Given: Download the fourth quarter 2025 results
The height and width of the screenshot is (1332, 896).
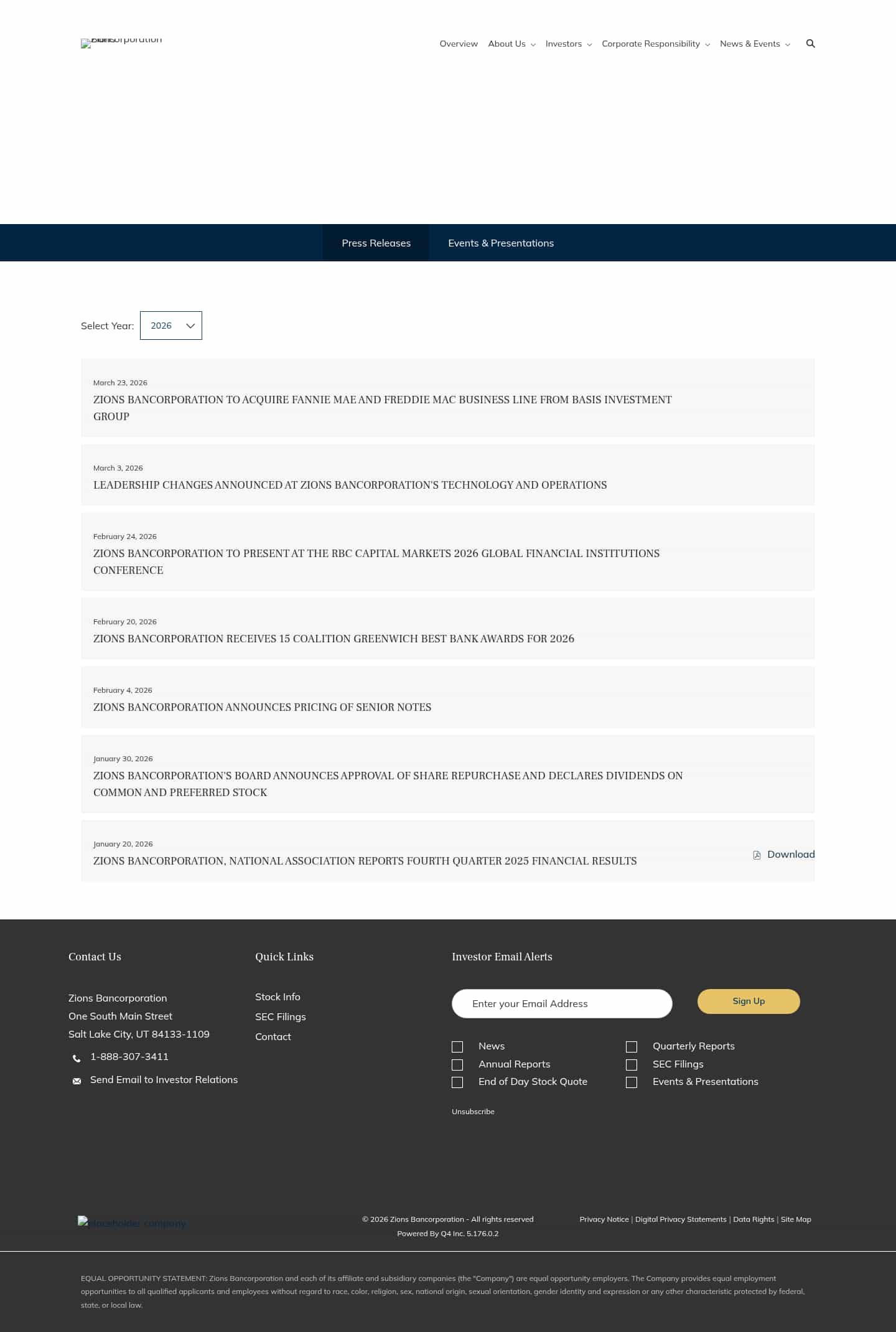Looking at the screenshot, I should pos(784,854).
